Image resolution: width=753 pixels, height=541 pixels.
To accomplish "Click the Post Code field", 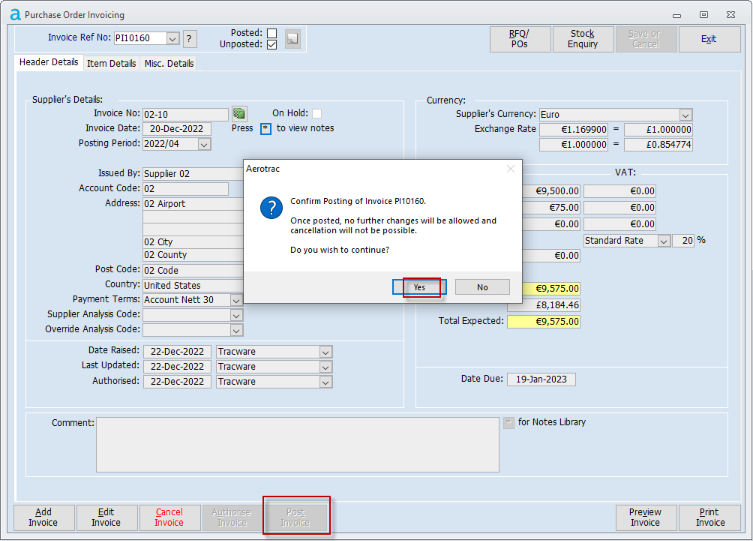I will pyautogui.click(x=193, y=271).
